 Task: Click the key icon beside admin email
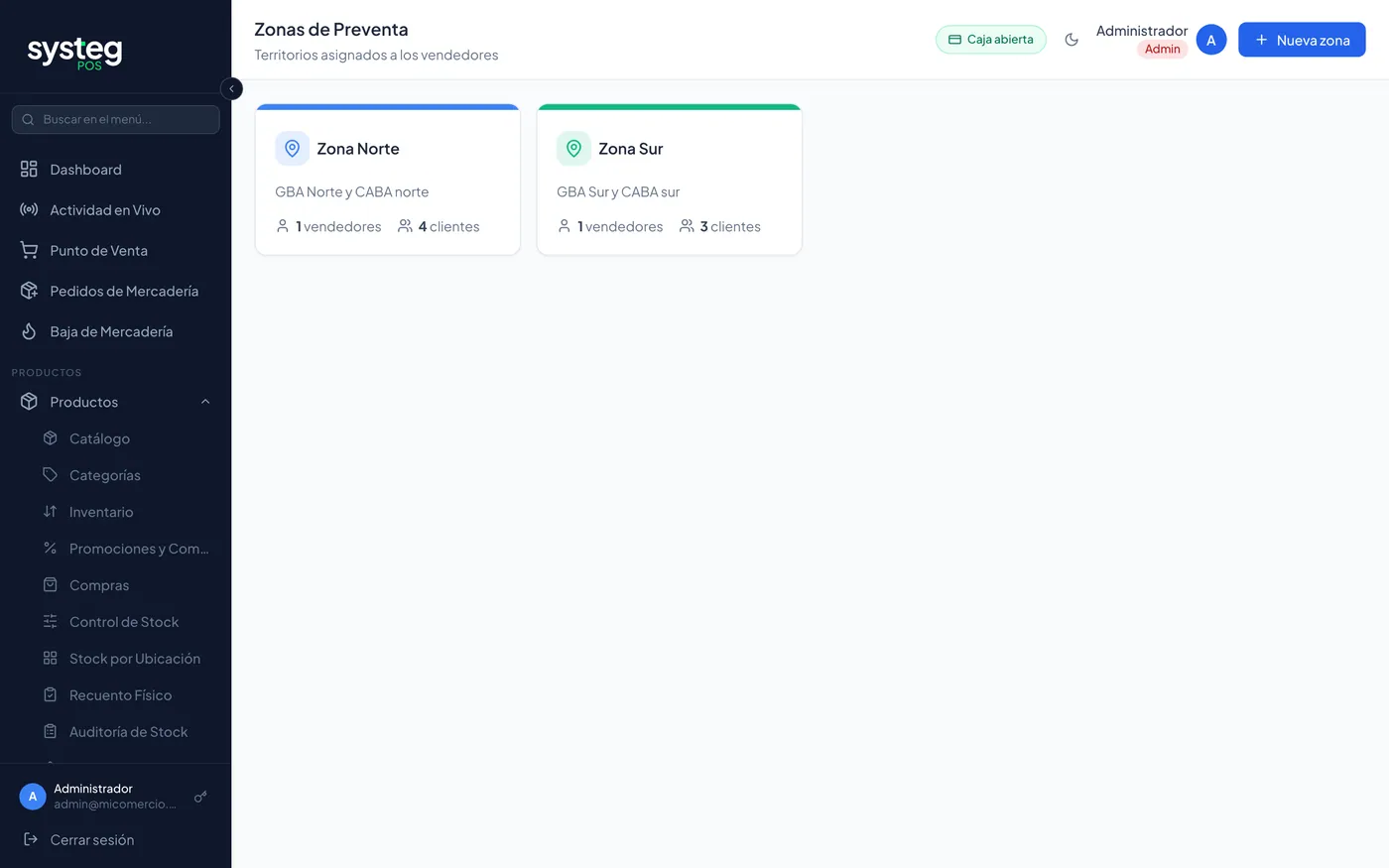[x=200, y=797]
